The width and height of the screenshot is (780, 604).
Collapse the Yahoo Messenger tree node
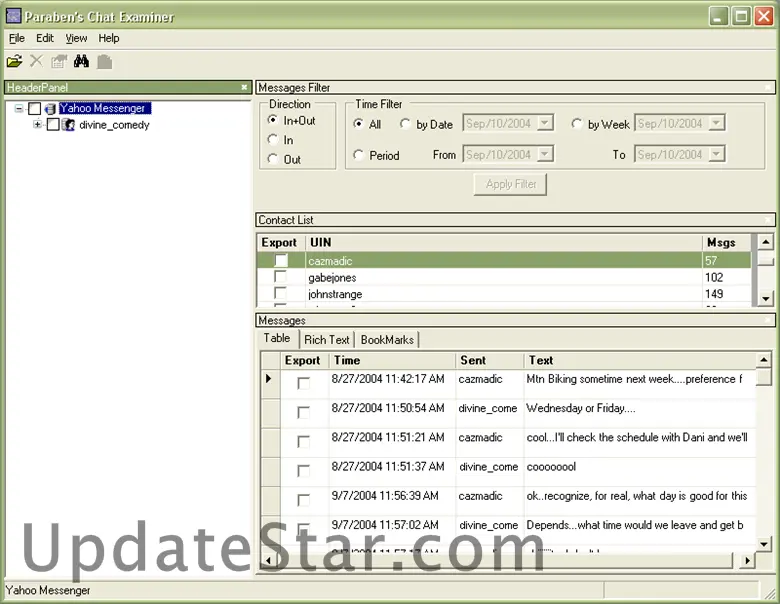pyautogui.click(x=19, y=108)
